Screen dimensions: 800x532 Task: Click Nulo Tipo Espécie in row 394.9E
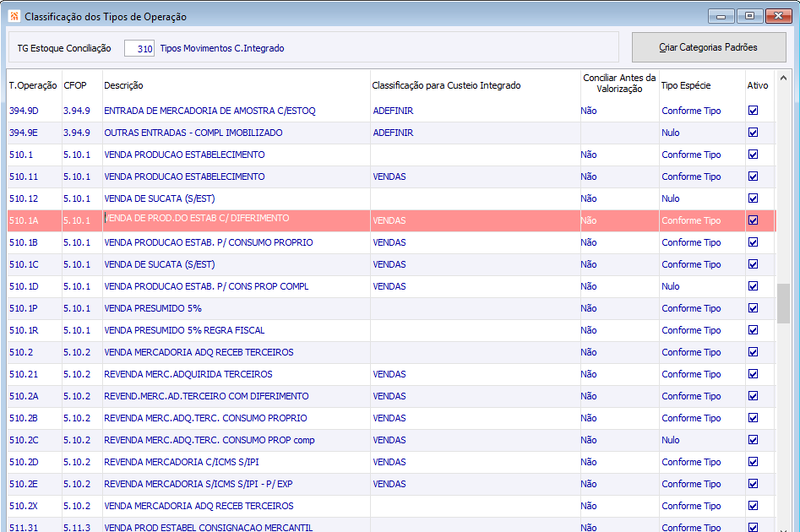click(670, 133)
